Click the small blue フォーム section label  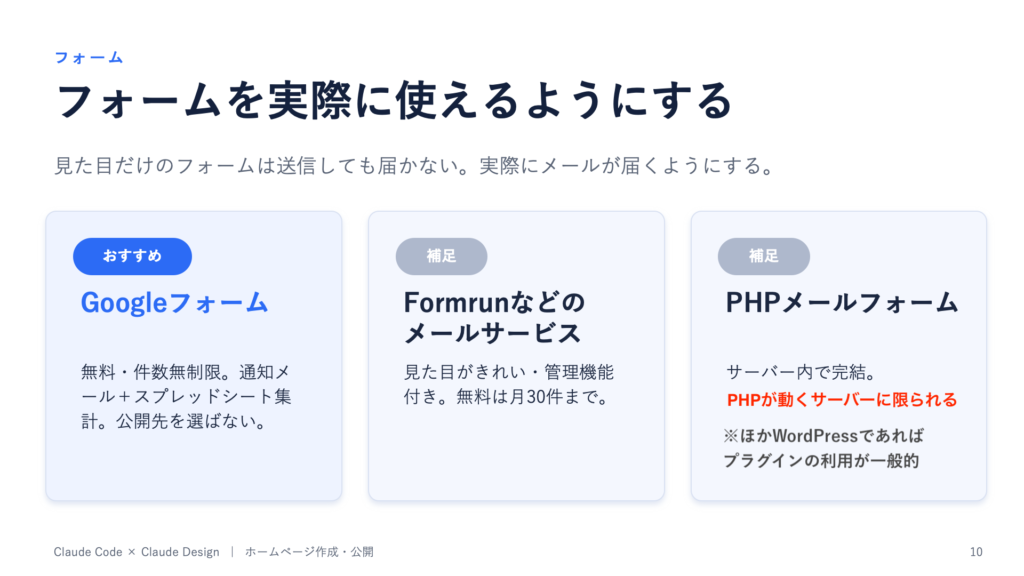point(89,57)
